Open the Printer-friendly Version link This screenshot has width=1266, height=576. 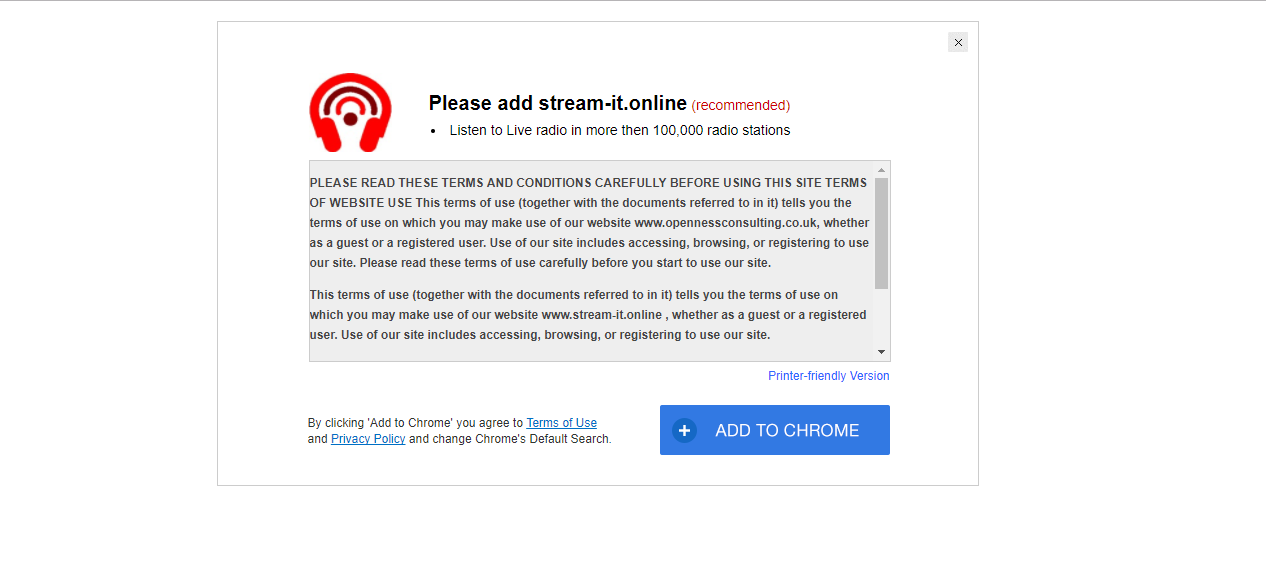(x=828, y=376)
